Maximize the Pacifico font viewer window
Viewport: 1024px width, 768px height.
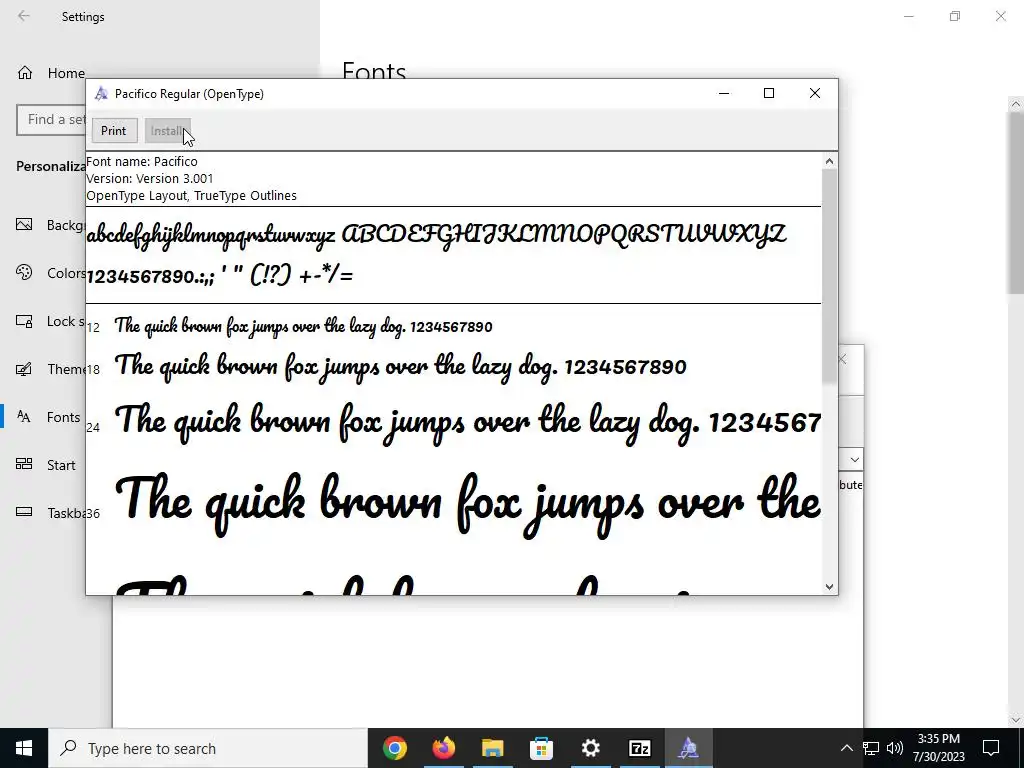[769, 93]
